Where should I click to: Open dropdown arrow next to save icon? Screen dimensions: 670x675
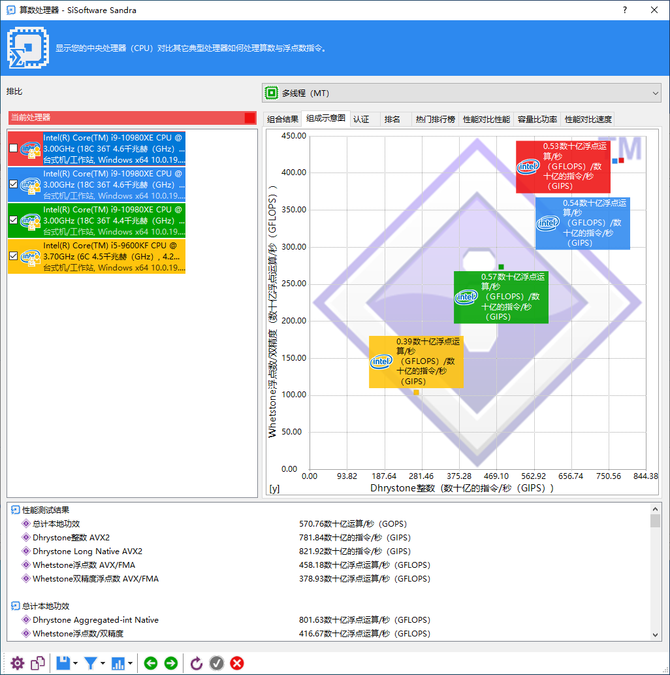[x=76, y=663]
